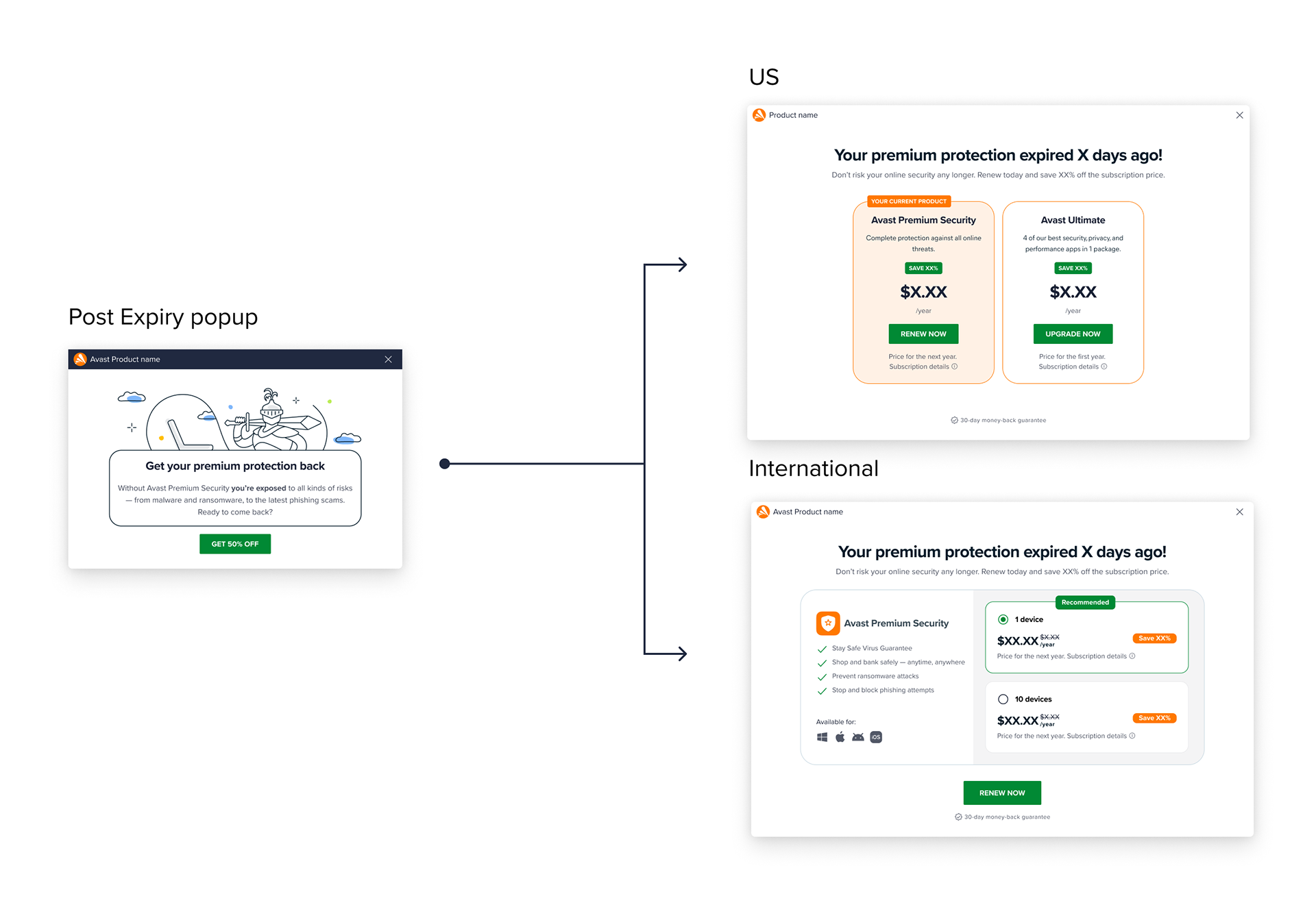Close the International renewal window
The width and height of the screenshot is (1316, 918).
click(x=1239, y=512)
